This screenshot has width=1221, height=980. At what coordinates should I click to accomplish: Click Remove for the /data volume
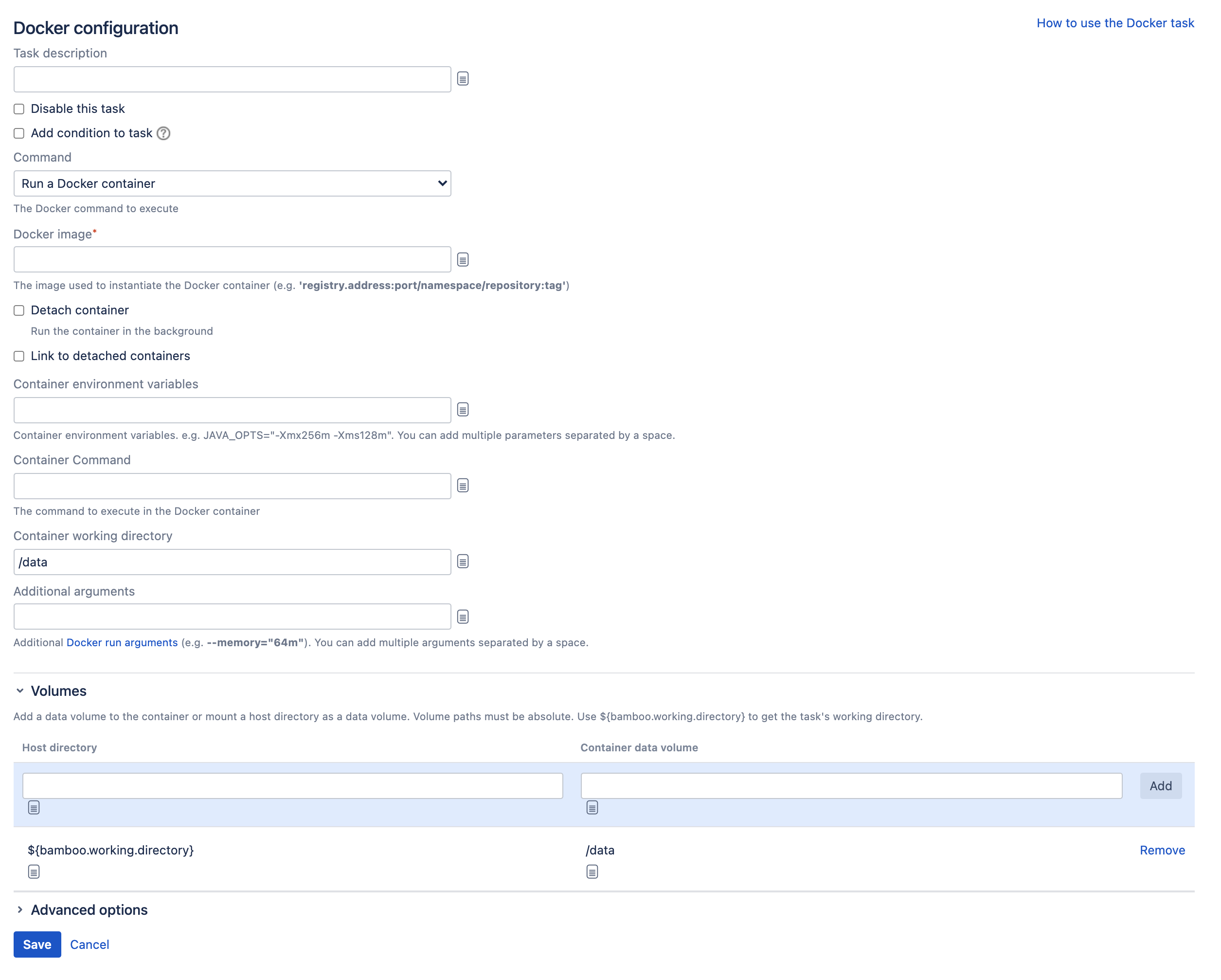(x=1162, y=850)
